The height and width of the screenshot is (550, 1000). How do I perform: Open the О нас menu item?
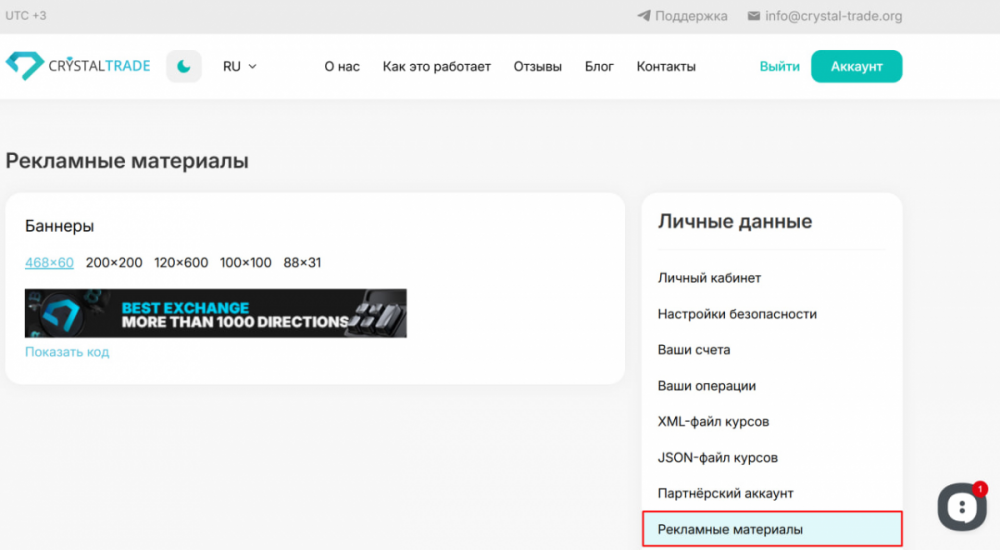(342, 67)
